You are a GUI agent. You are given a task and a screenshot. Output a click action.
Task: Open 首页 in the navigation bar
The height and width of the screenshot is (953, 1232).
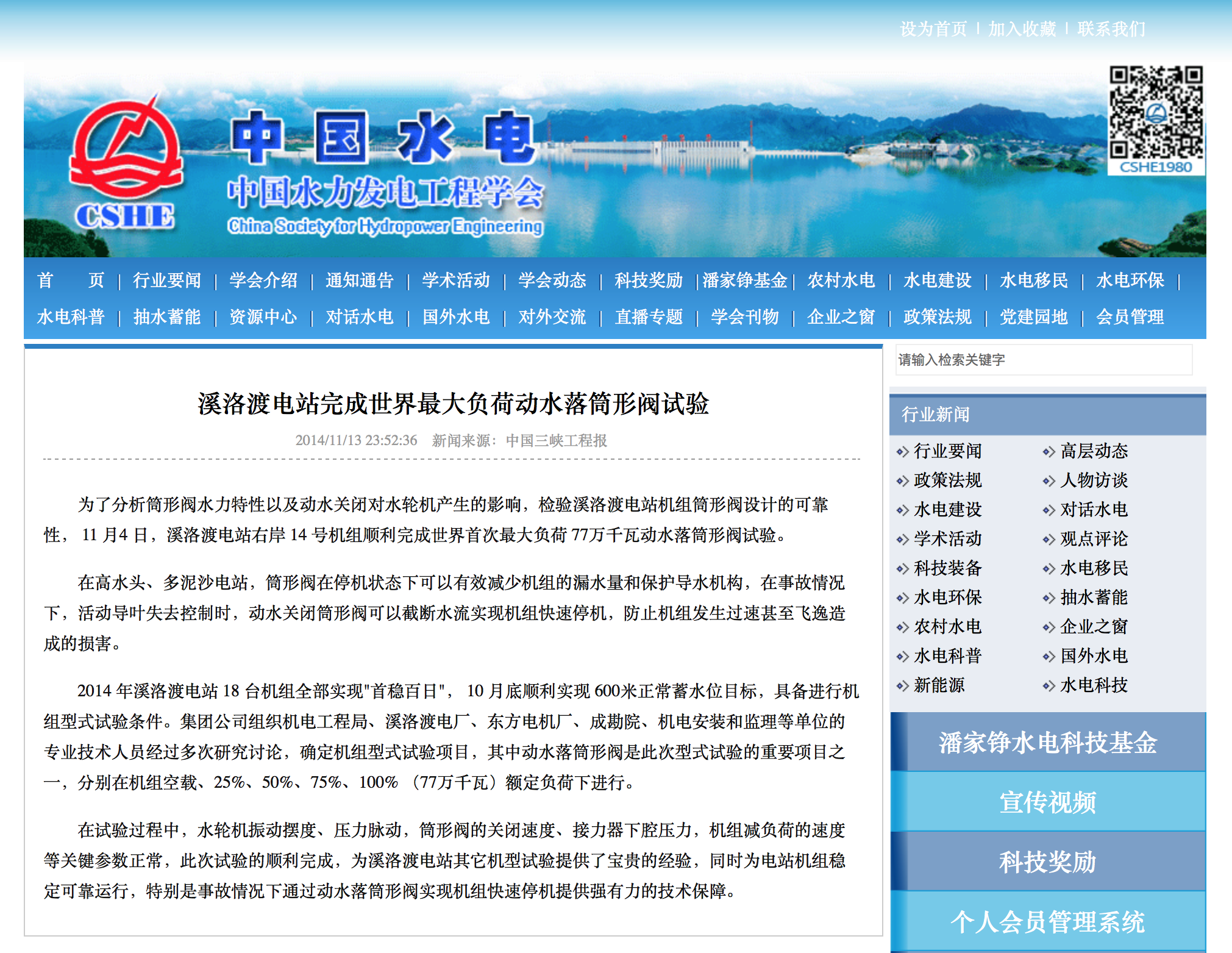pyautogui.click(x=70, y=280)
